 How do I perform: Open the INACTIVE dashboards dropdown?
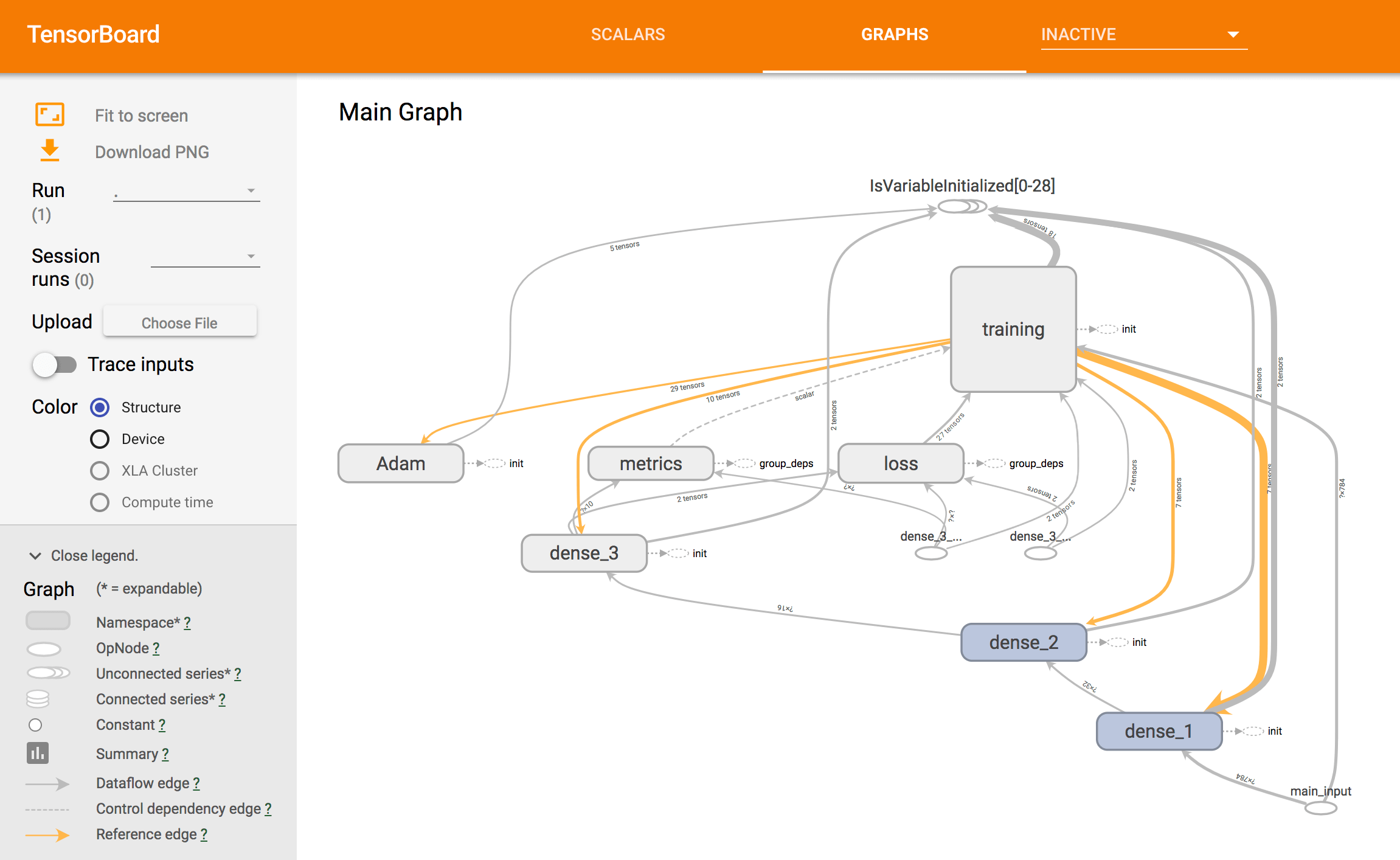(x=1143, y=35)
